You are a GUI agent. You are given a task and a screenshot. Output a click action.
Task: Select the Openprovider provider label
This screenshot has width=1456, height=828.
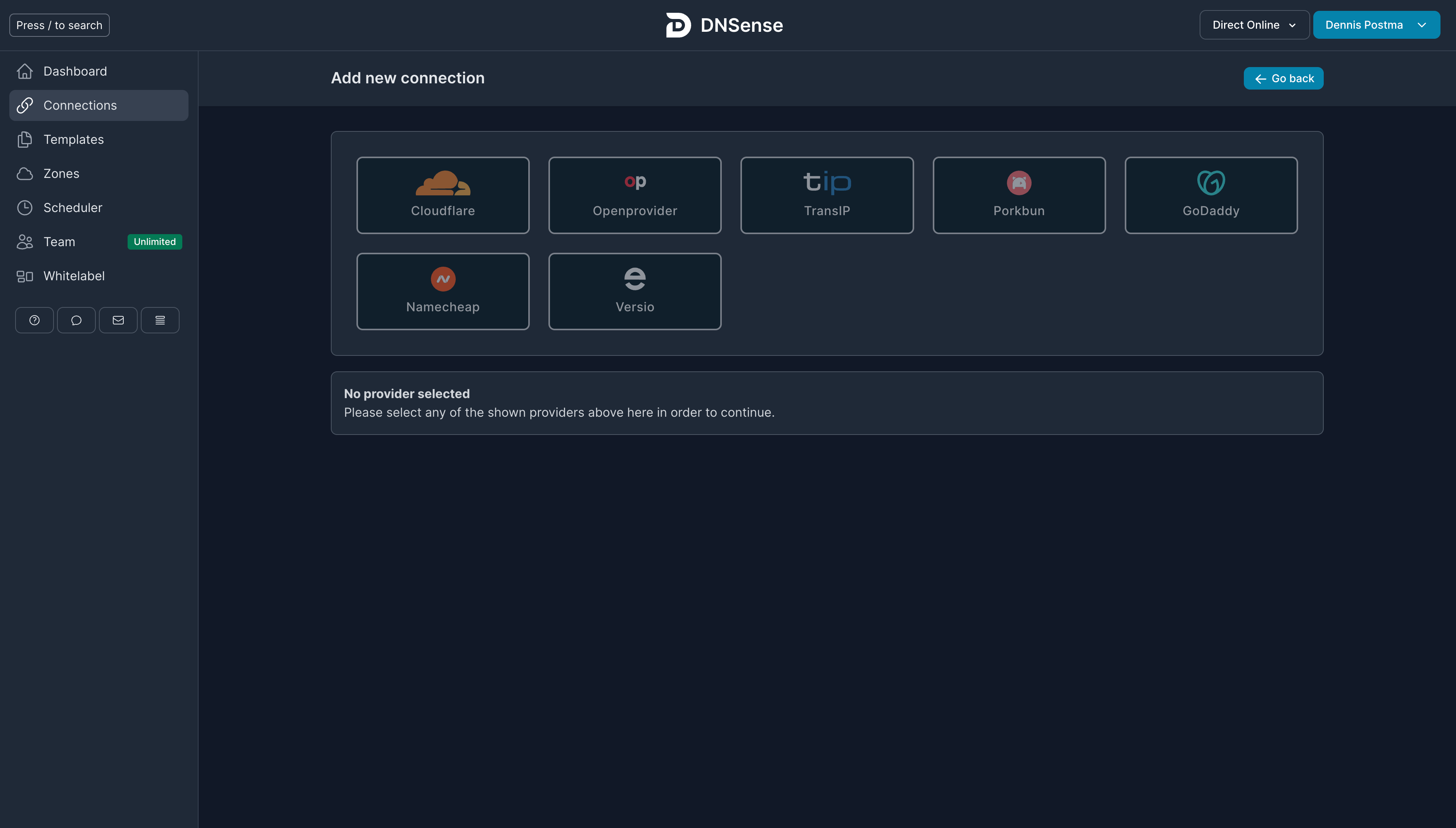pos(635,211)
